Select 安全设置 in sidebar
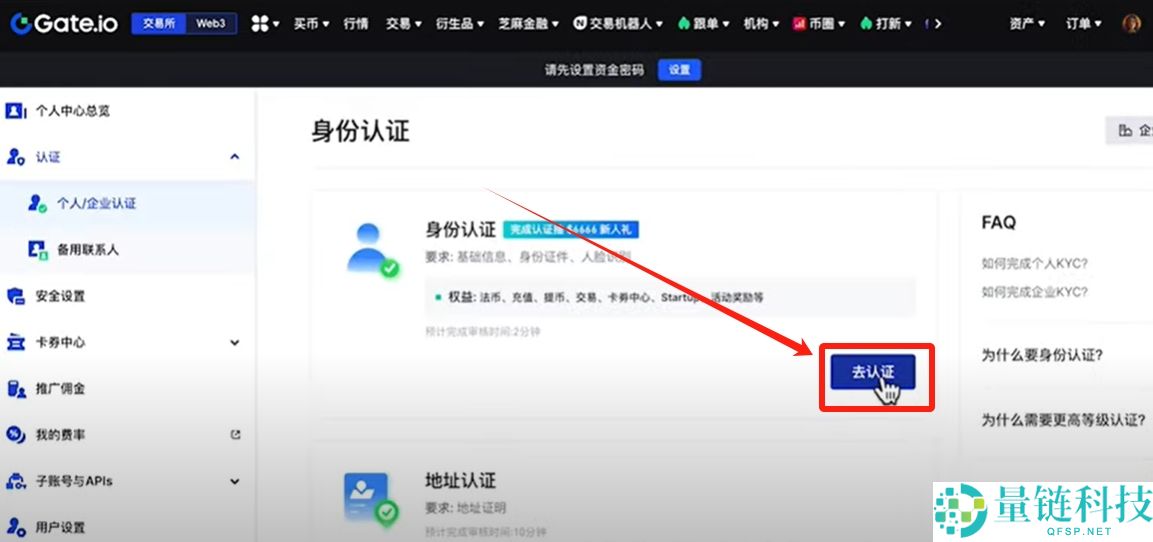Viewport: 1153px width, 542px height. [60, 296]
